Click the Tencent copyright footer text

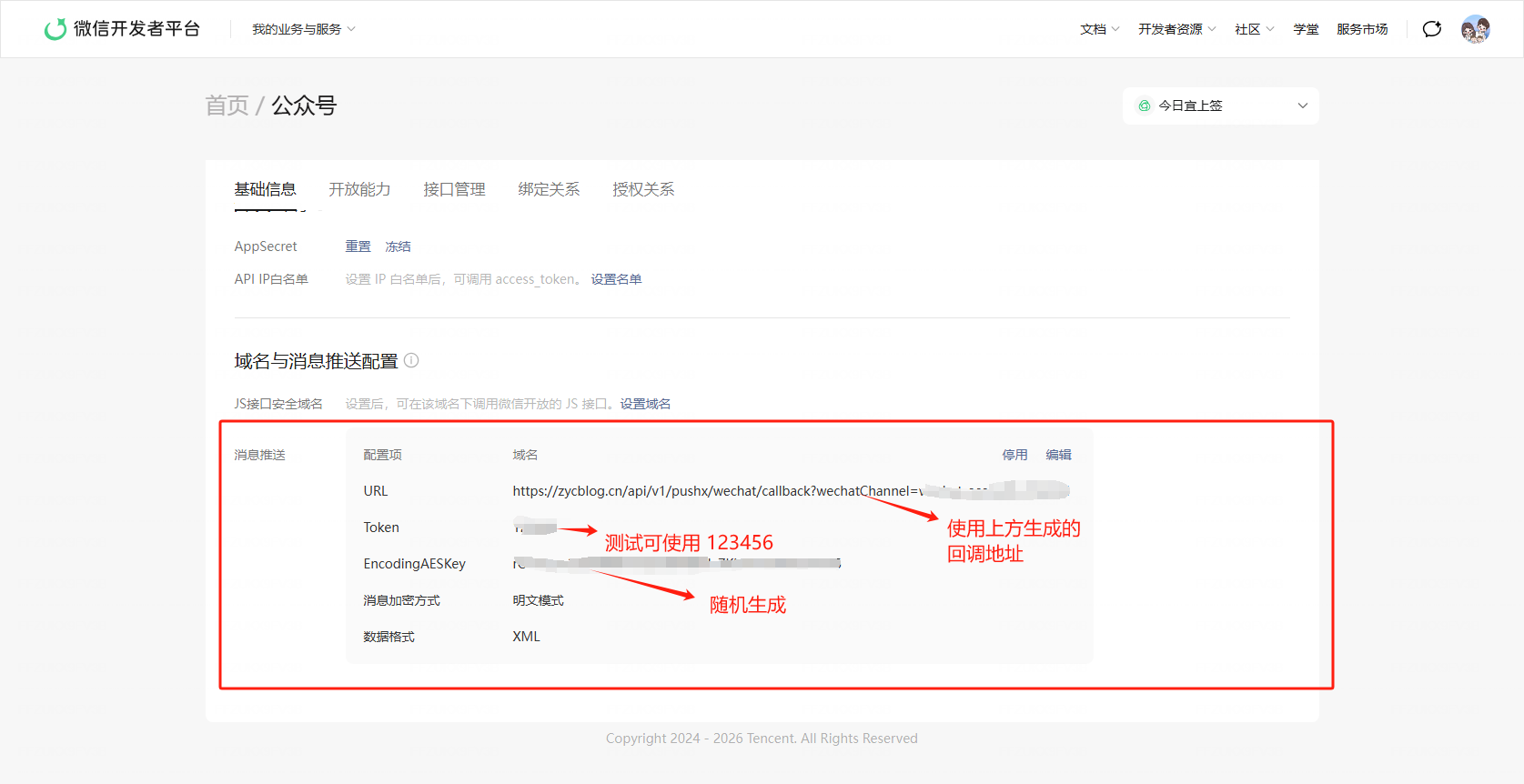pyautogui.click(x=762, y=739)
